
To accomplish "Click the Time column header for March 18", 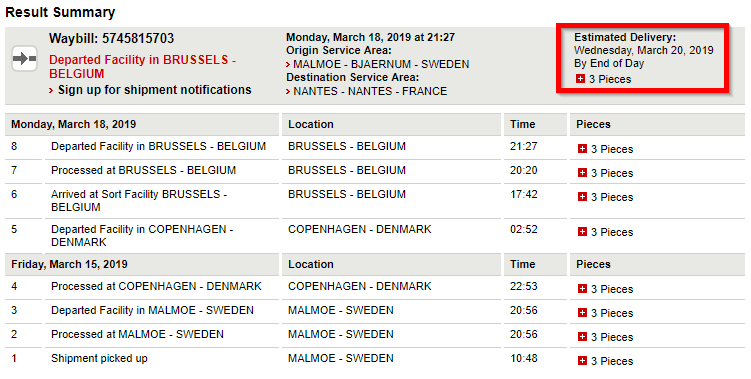I will [523, 125].
